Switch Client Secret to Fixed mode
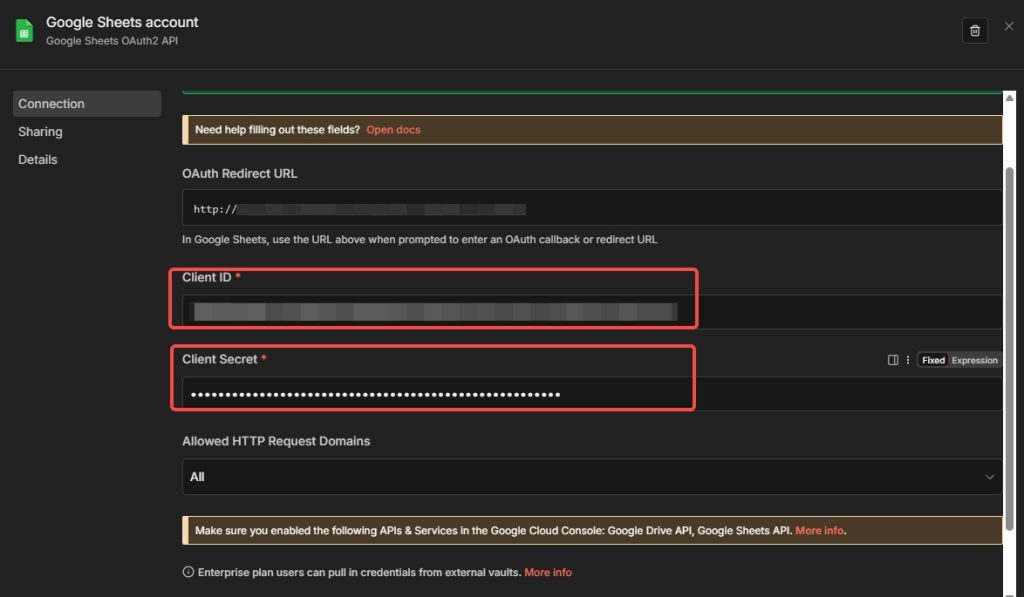The image size is (1024, 597). [933, 360]
